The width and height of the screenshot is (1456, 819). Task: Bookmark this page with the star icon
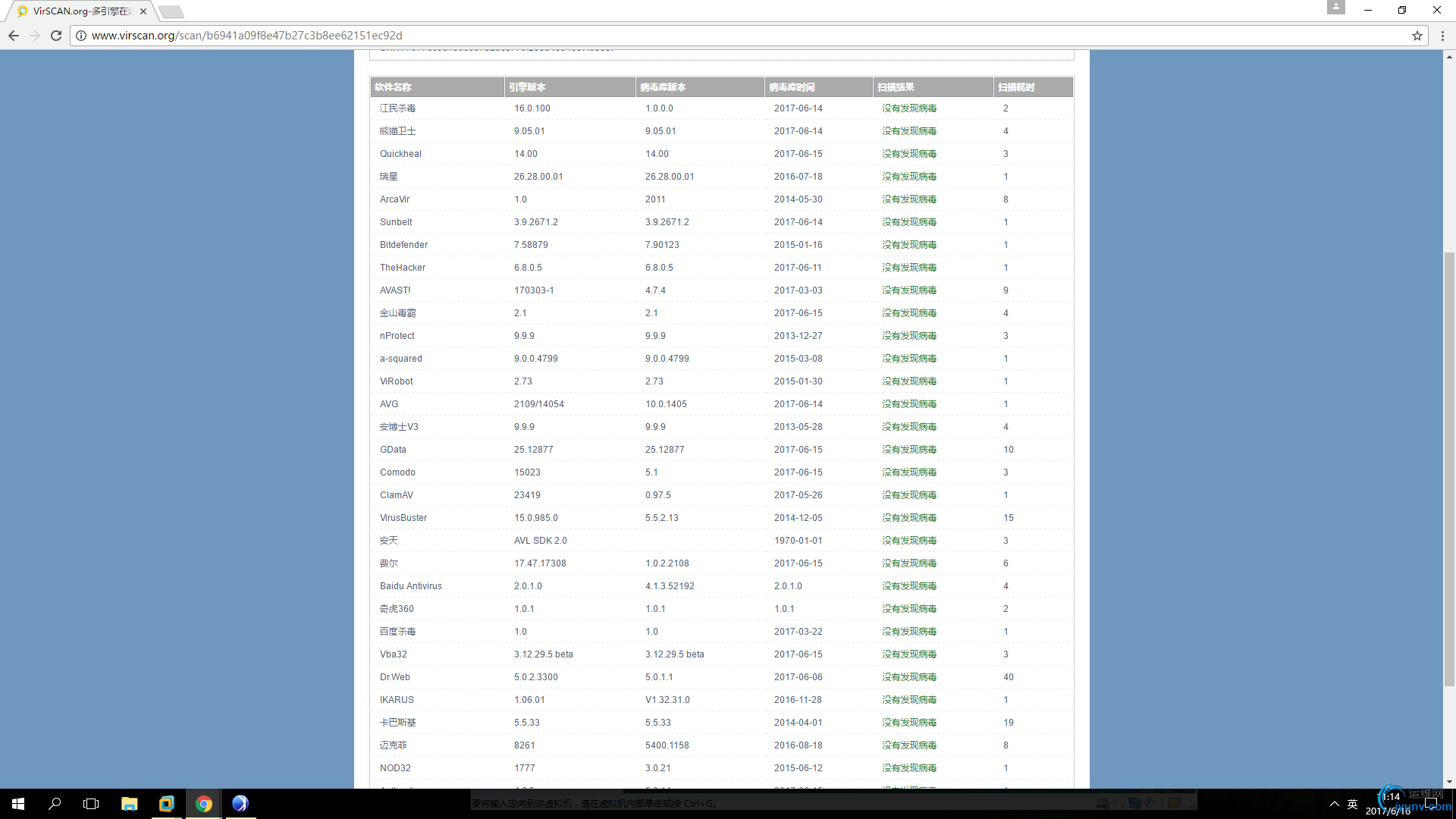coord(1417,36)
